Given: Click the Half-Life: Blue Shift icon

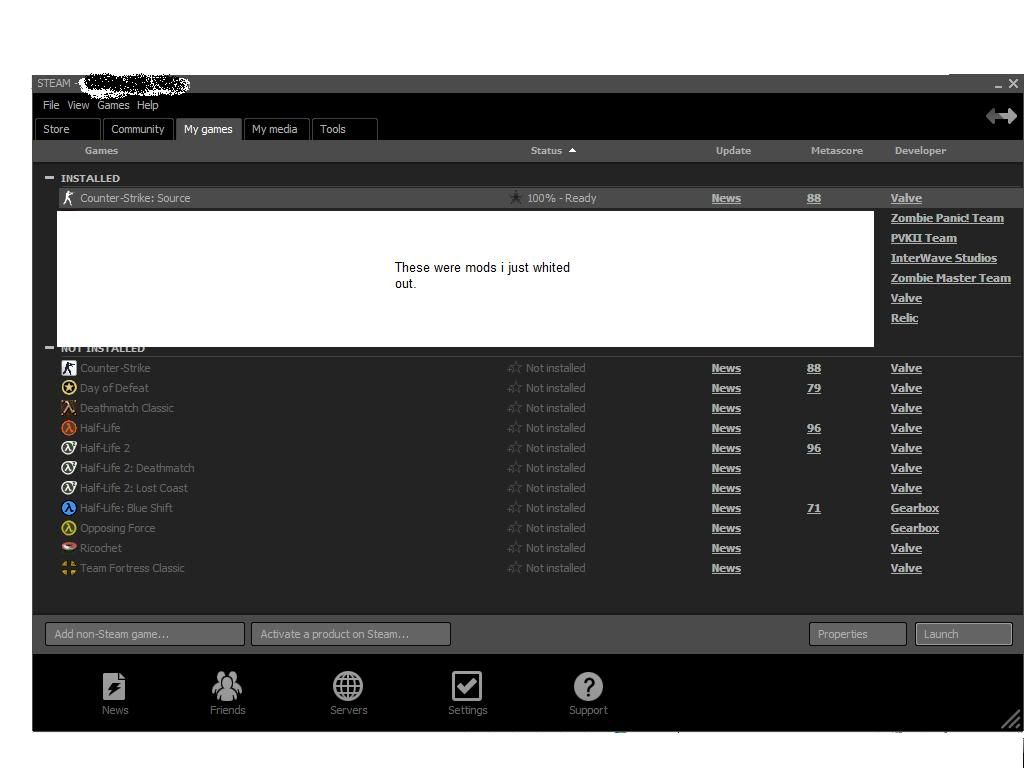Looking at the screenshot, I should tap(69, 508).
